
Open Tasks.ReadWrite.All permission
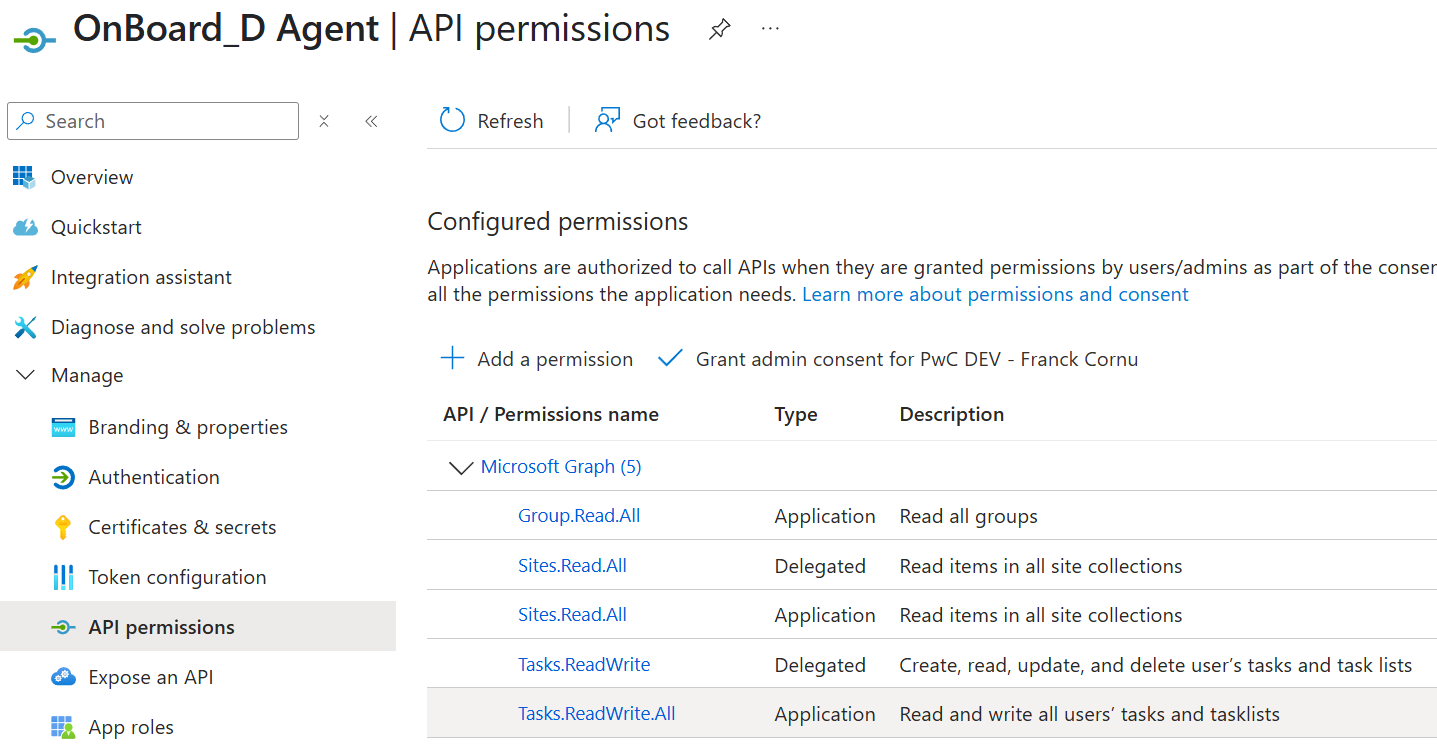pos(597,714)
